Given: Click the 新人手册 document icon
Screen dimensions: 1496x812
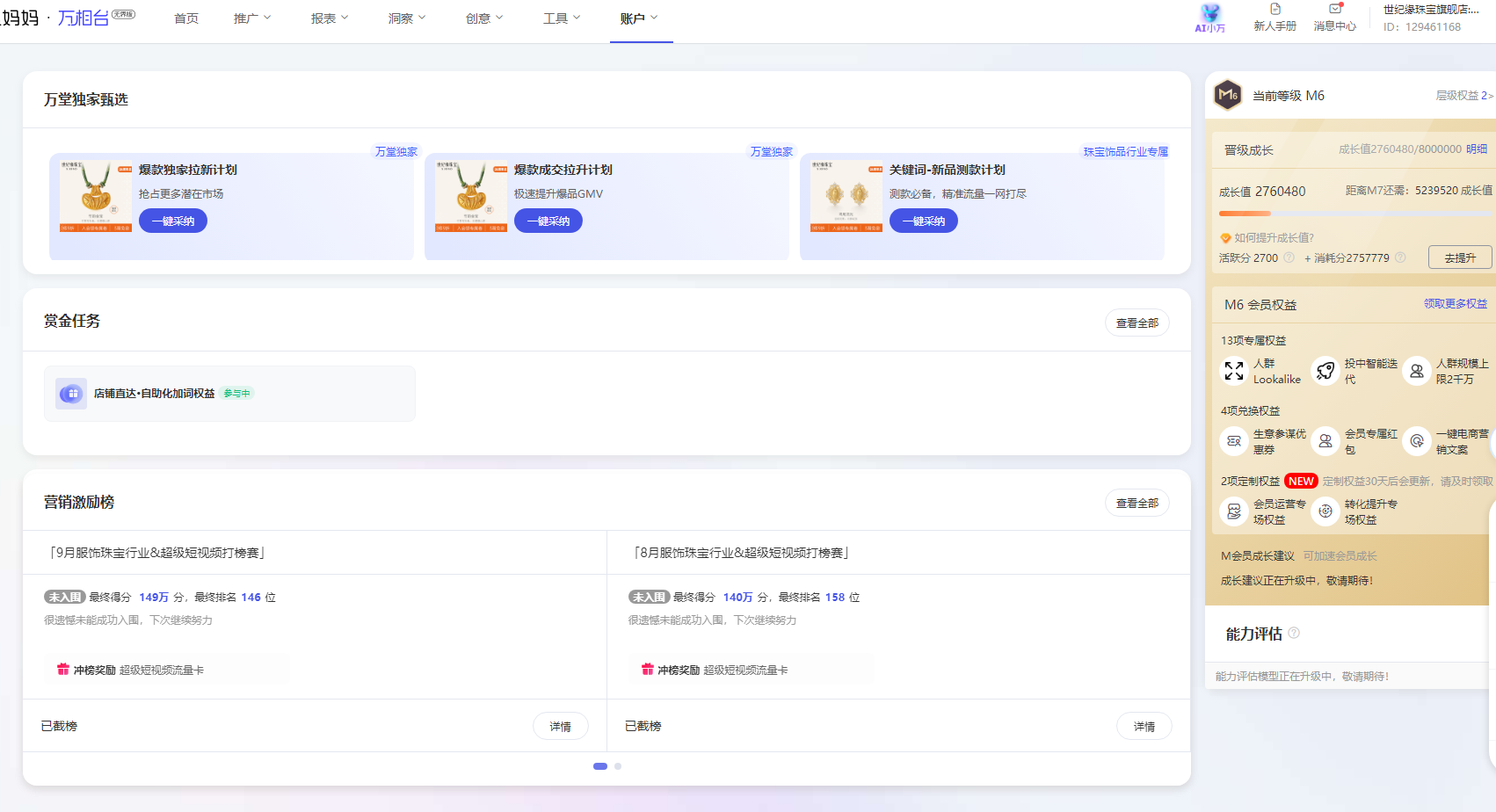Looking at the screenshot, I should point(1275,10).
